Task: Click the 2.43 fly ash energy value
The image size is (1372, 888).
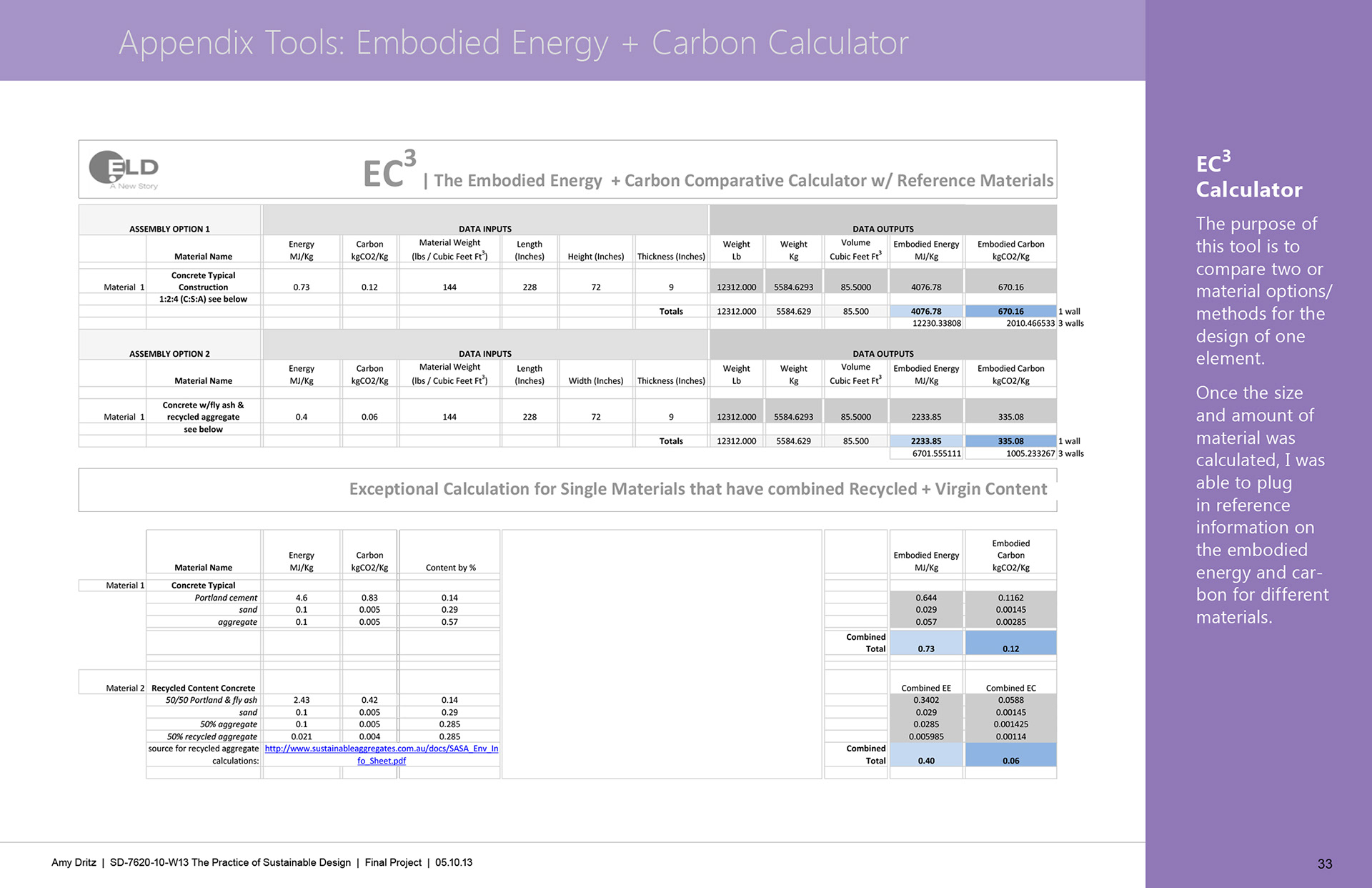Action: [302, 700]
